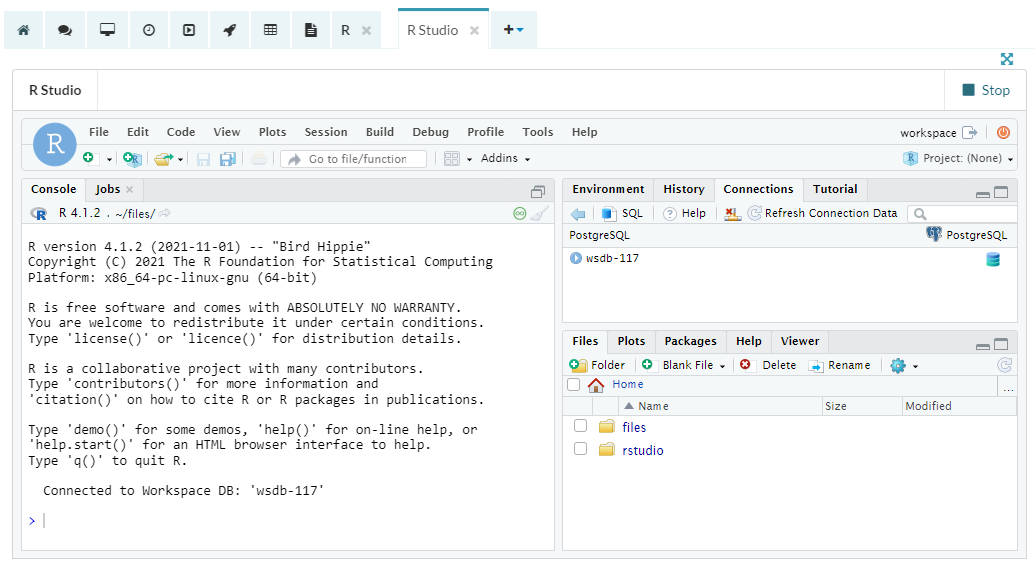The height and width of the screenshot is (571, 1035).
Task: Click the wsdb-117 database cylinder icon
Action: pos(993,259)
